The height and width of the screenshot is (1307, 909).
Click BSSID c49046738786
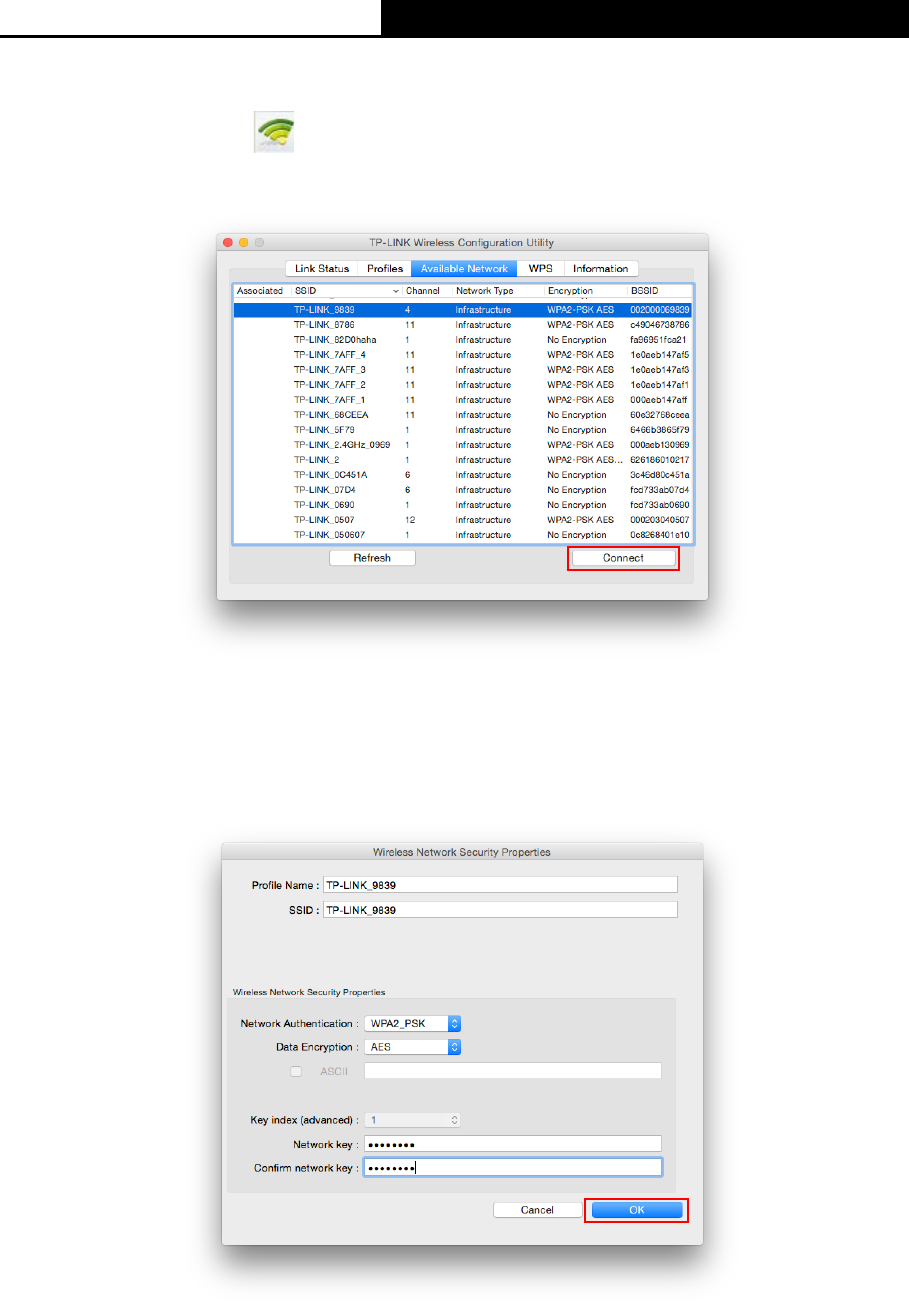(x=660, y=325)
